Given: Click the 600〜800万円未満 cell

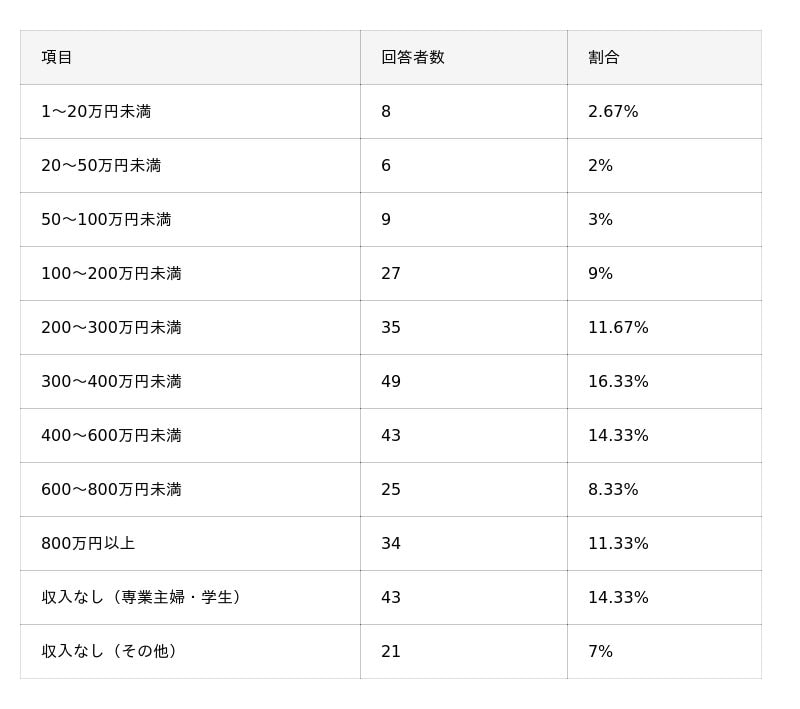Looking at the screenshot, I should (111, 489).
